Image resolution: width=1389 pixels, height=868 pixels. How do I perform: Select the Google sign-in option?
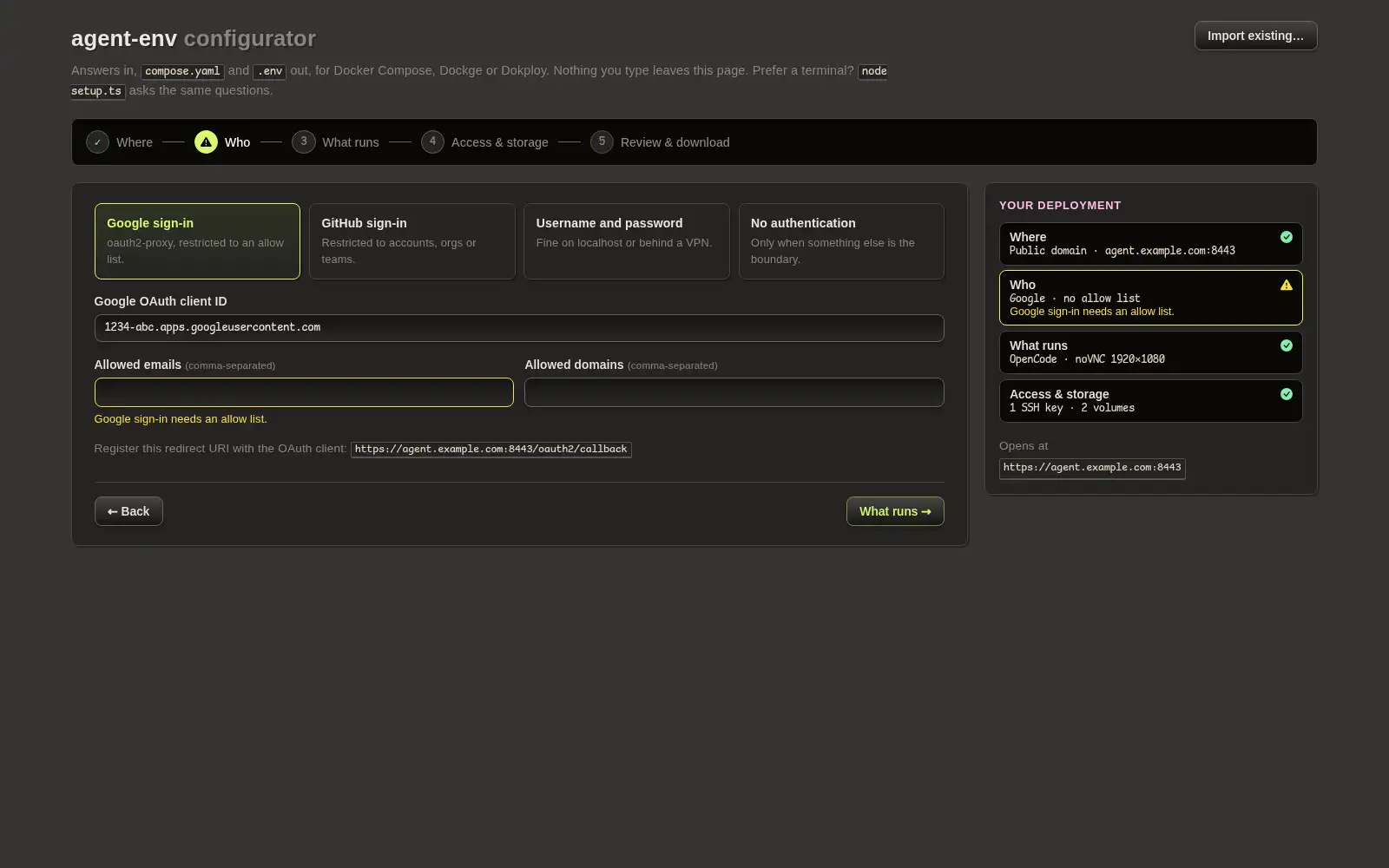pyautogui.click(x=197, y=241)
